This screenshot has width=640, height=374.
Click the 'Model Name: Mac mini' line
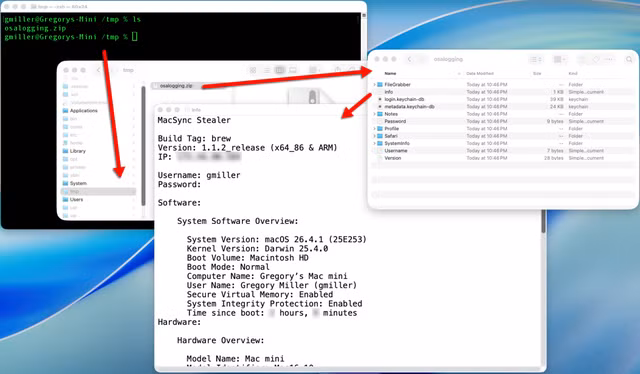(x=235, y=359)
